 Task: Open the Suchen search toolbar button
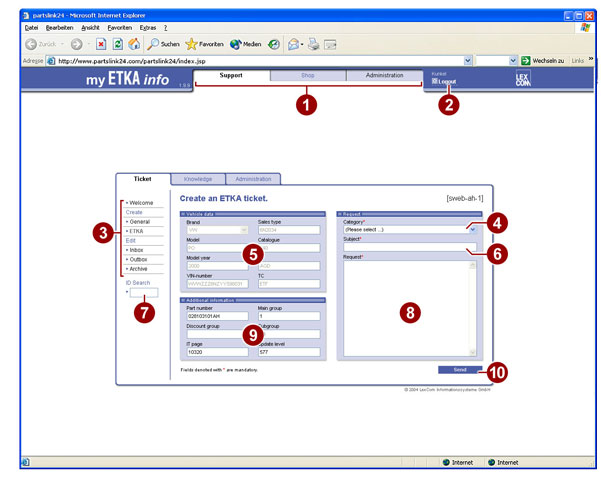[x=163, y=44]
